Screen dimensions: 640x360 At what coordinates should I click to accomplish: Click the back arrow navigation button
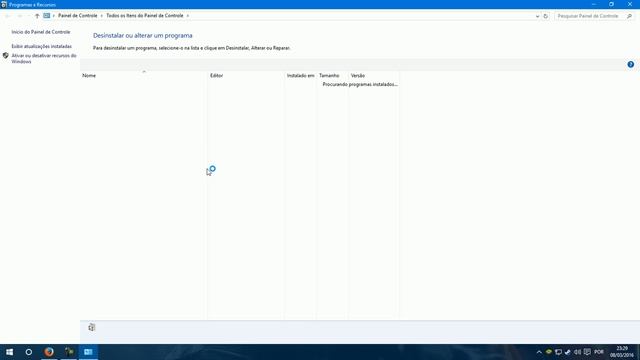[x=8, y=16]
